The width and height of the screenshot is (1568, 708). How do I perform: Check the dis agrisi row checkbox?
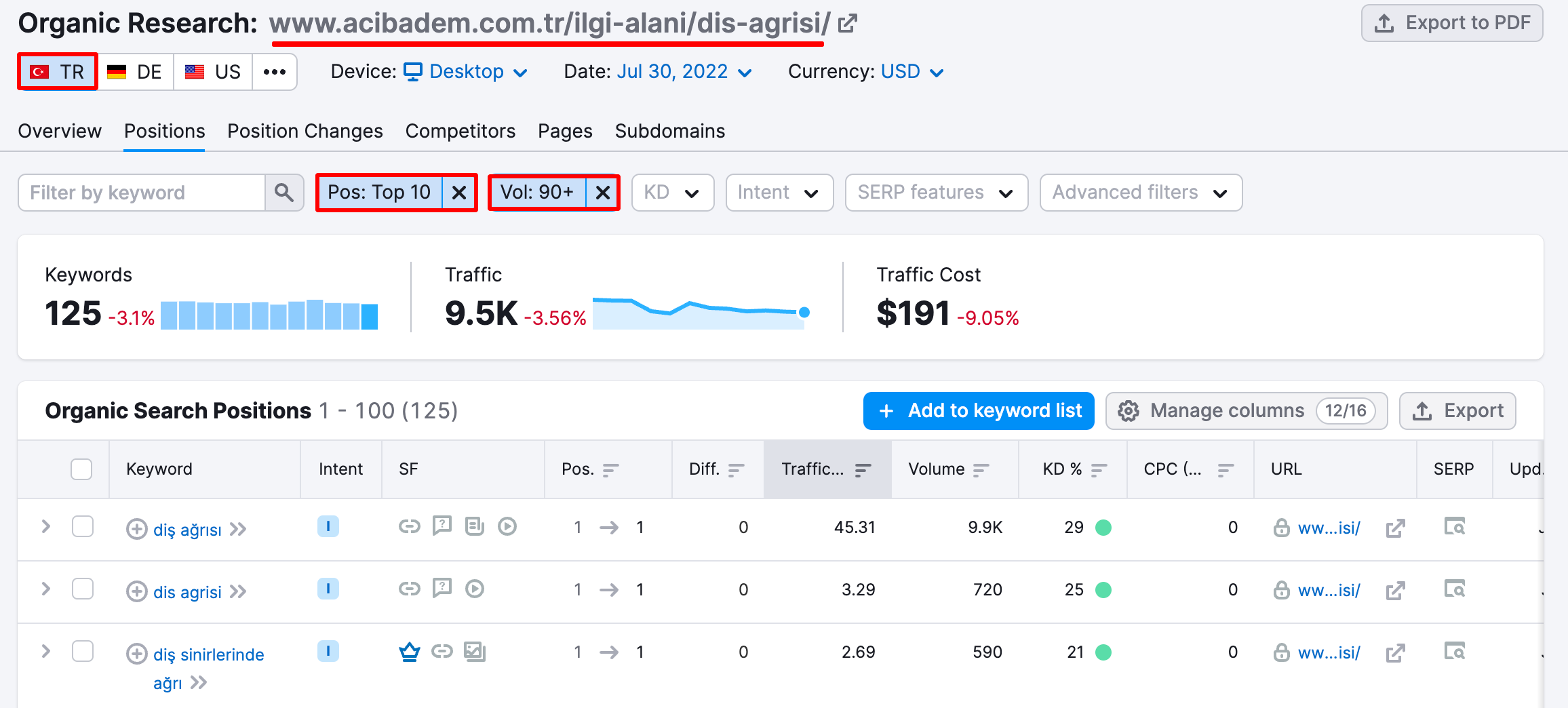(83, 589)
